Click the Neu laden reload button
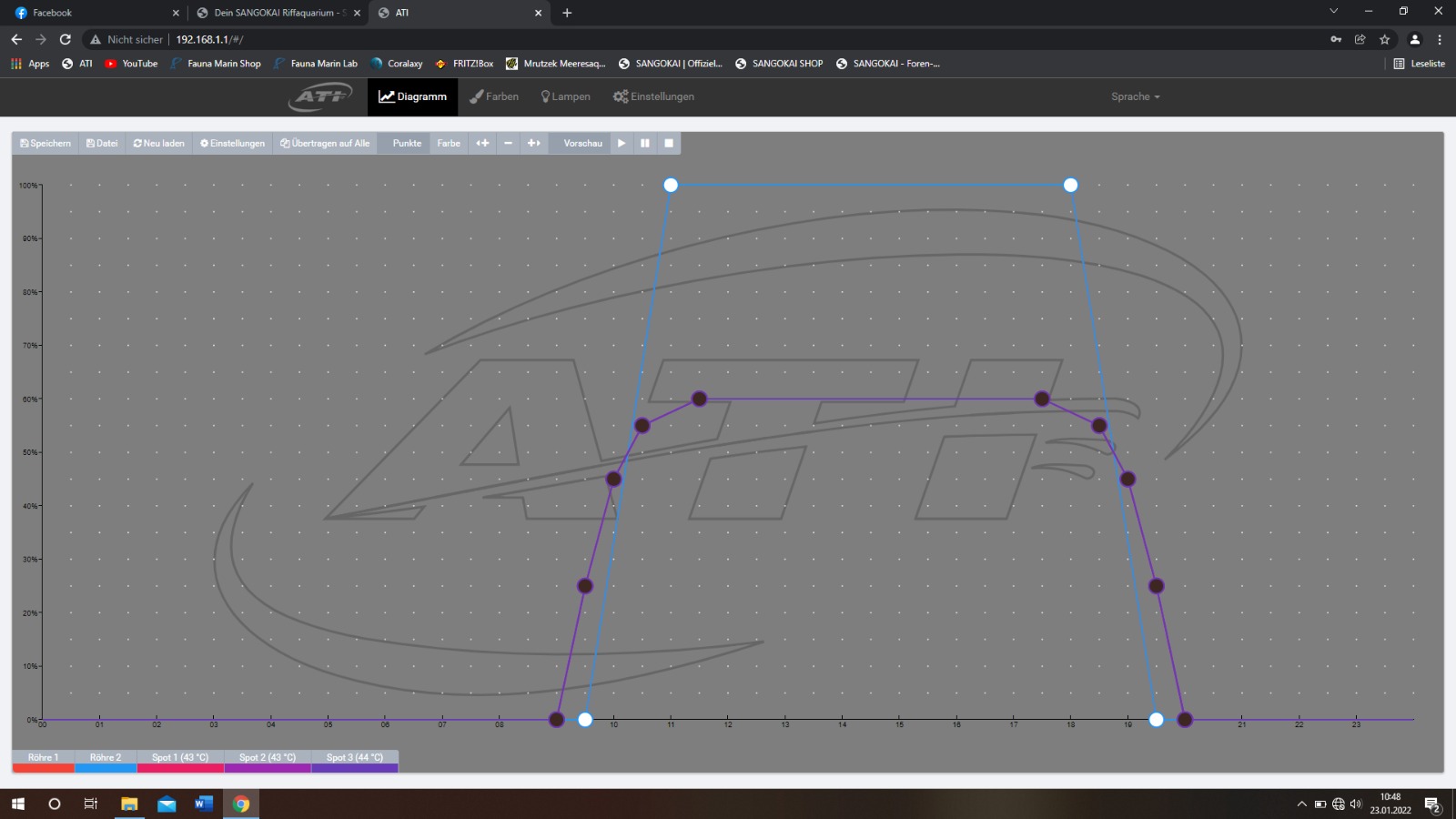 [159, 143]
